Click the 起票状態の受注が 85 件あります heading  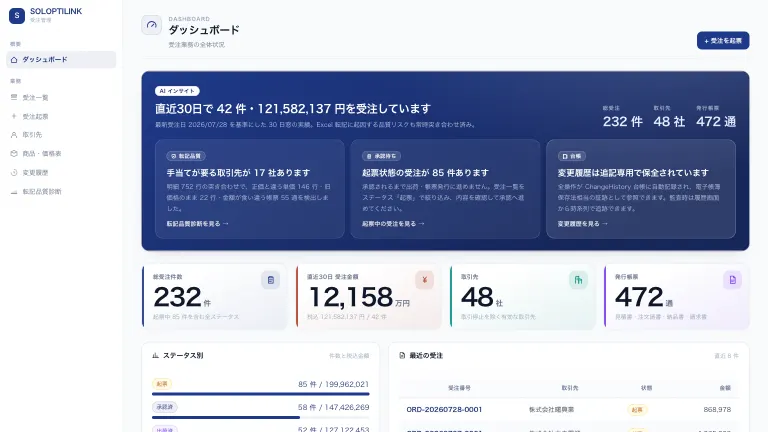click(425, 173)
